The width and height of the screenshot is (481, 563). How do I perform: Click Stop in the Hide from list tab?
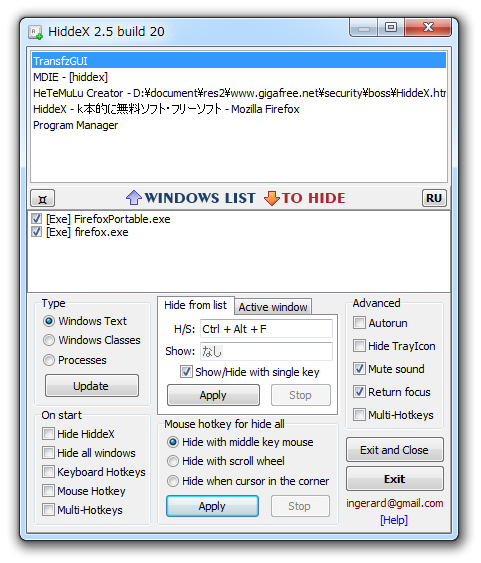point(300,395)
